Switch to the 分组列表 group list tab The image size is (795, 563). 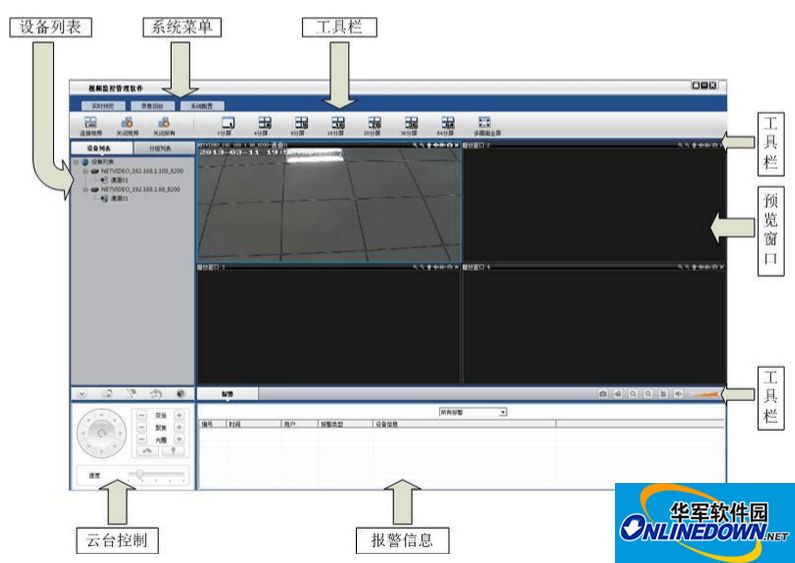tap(160, 147)
